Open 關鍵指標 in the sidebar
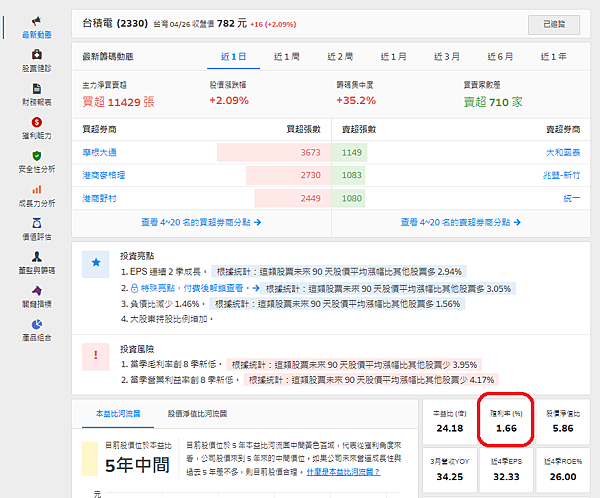The image size is (600, 498). [37, 297]
